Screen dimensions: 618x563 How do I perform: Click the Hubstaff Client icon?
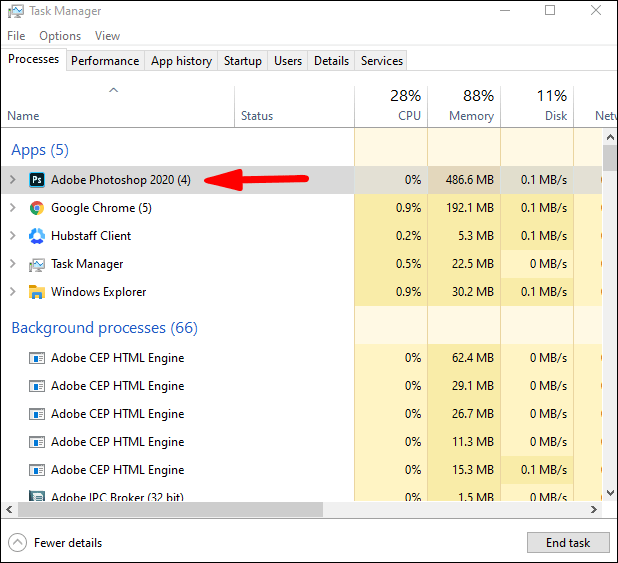point(37,236)
